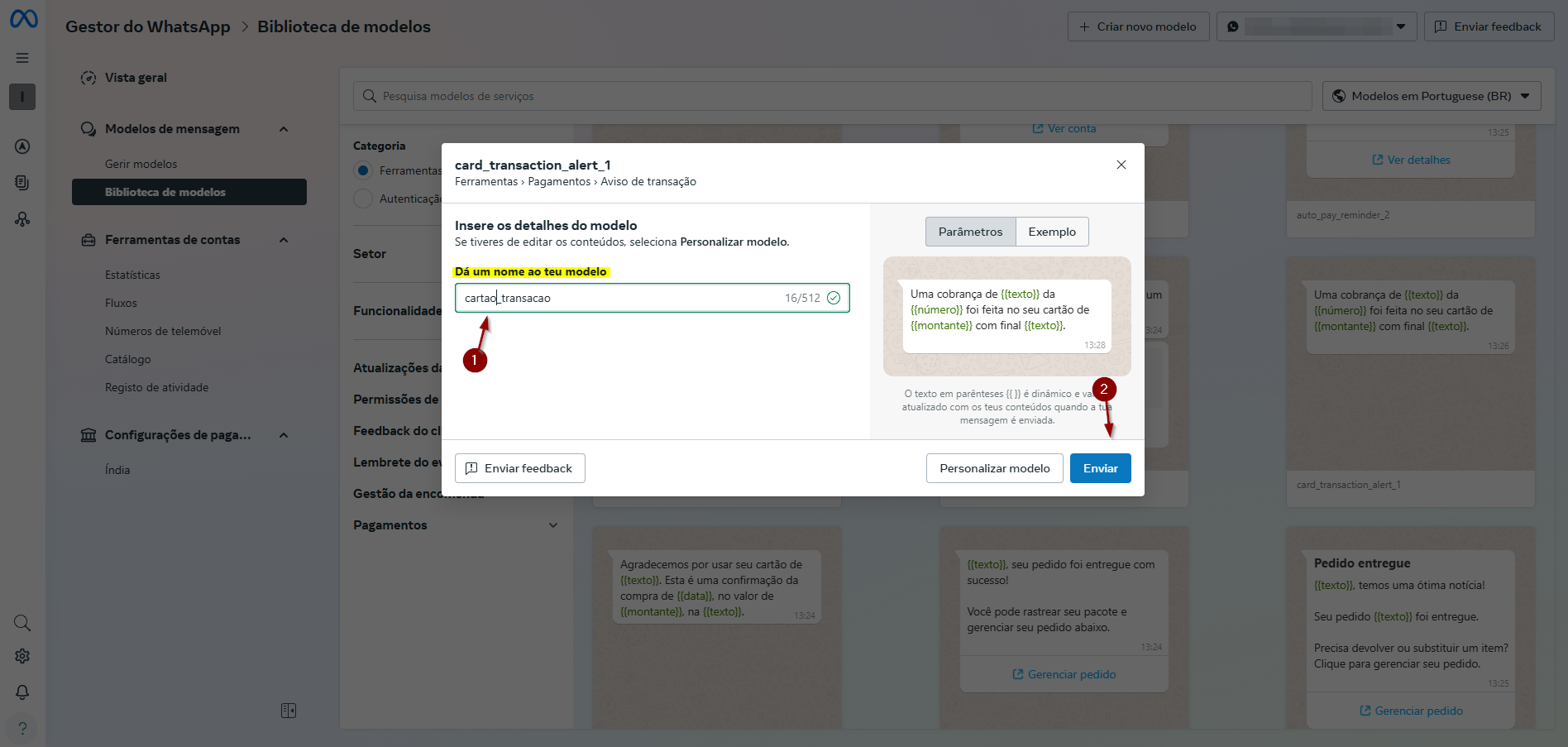This screenshot has height=747, width=1568.
Task: Expand the Pagamentos filter section
Action: (x=552, y=525)
